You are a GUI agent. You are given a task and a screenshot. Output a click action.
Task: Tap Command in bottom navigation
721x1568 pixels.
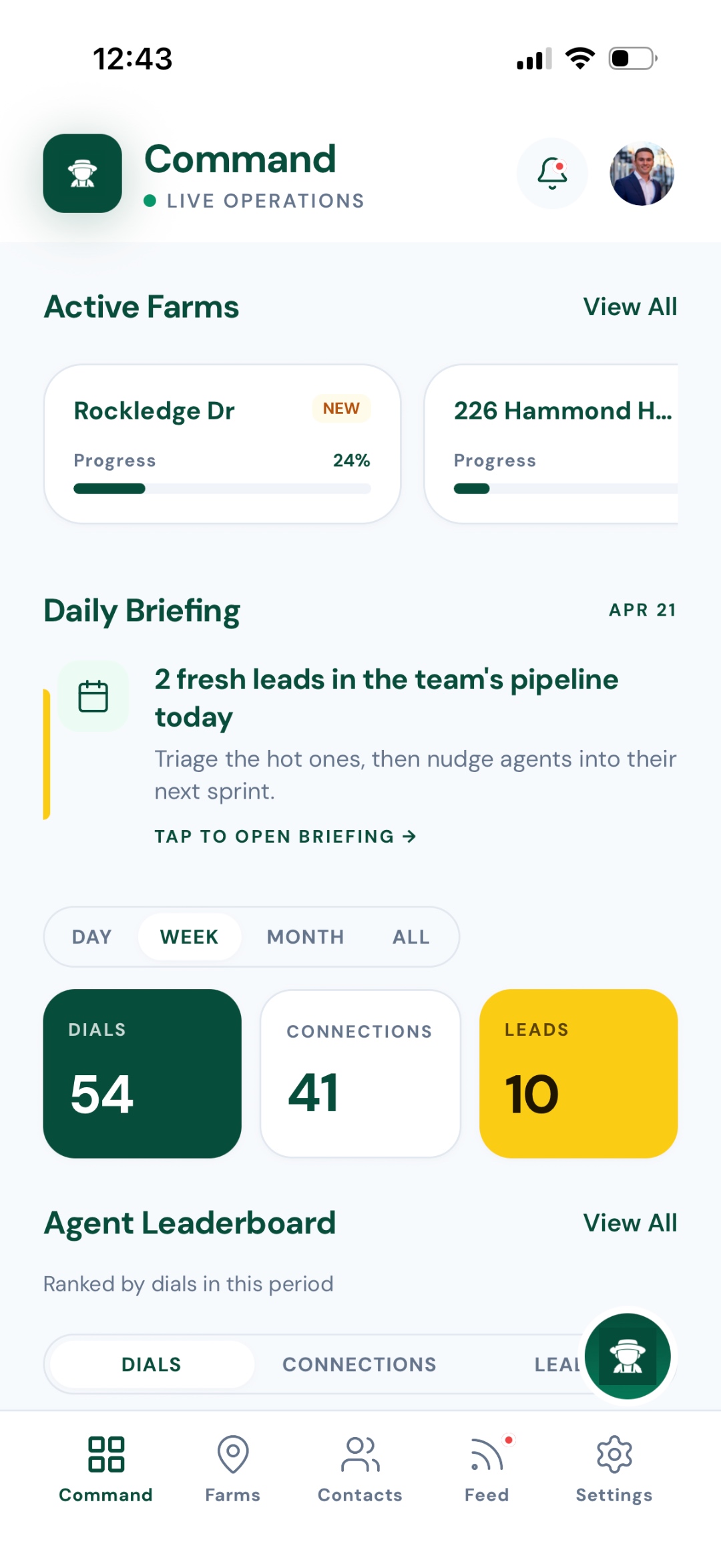105,1468
